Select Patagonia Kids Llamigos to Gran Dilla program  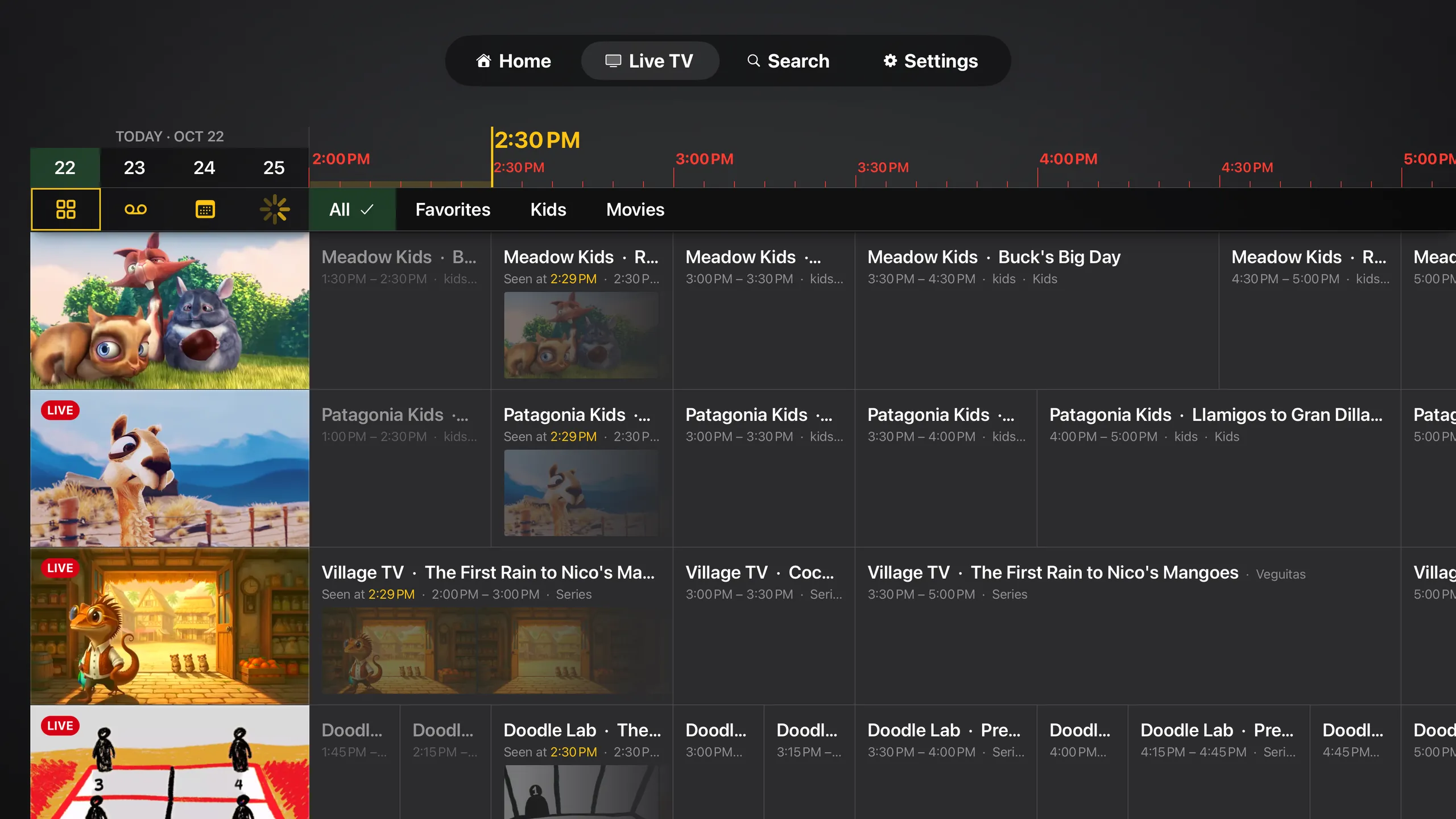click(x=1219, y=469)
